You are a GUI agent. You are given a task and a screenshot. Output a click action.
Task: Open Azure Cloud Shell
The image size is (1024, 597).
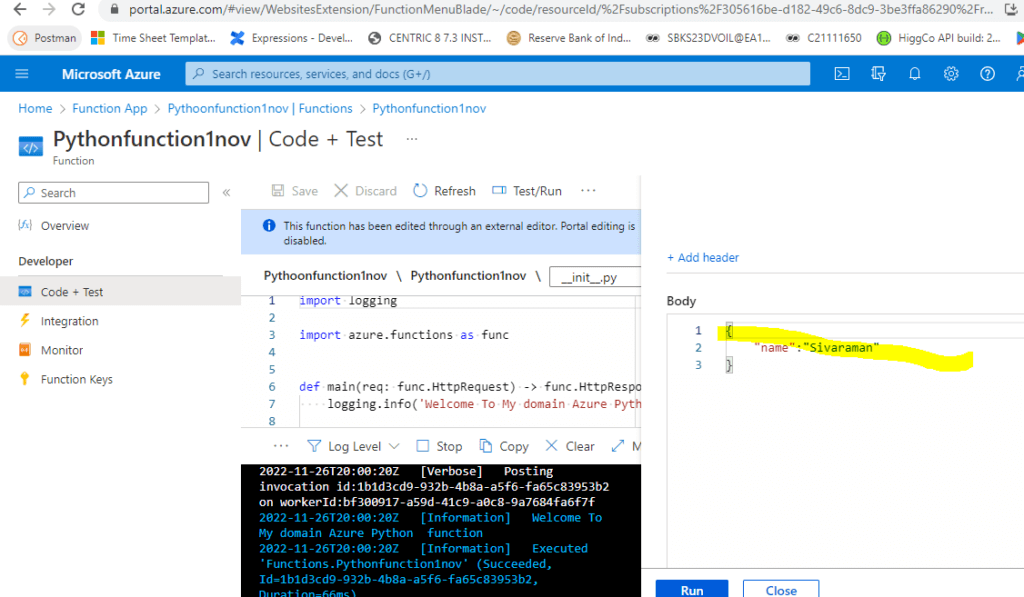[x=842, y=74]
